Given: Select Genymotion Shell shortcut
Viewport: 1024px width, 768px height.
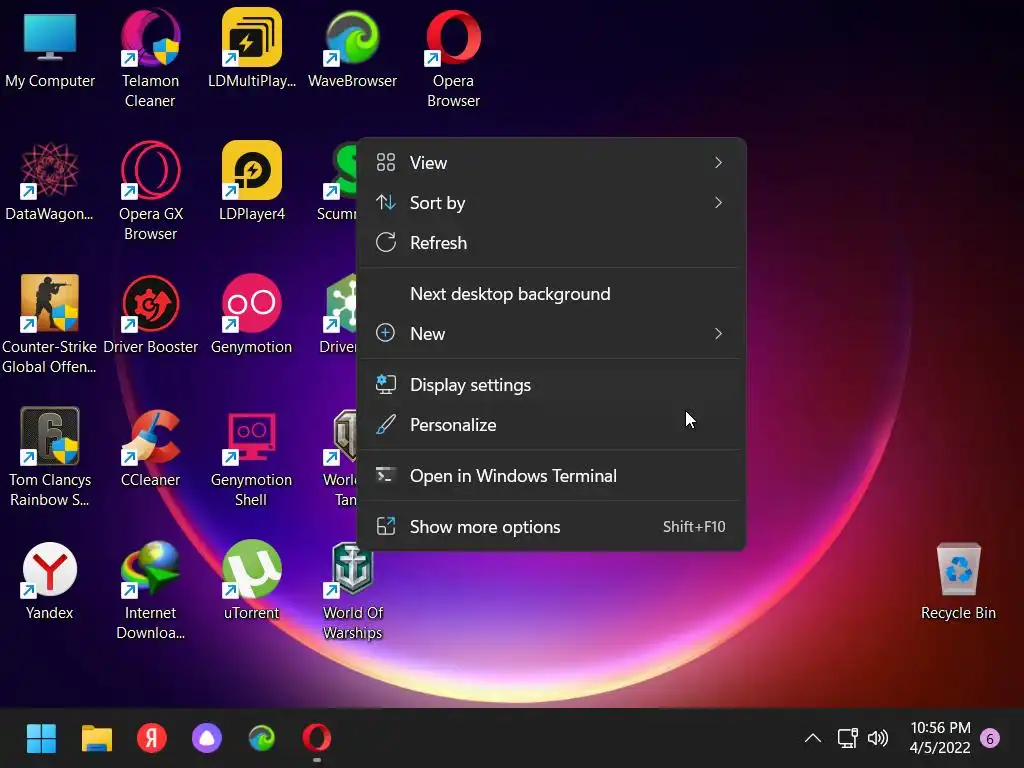Looking at the screenshot, I should pyautogui.click(x=251, y=457).
